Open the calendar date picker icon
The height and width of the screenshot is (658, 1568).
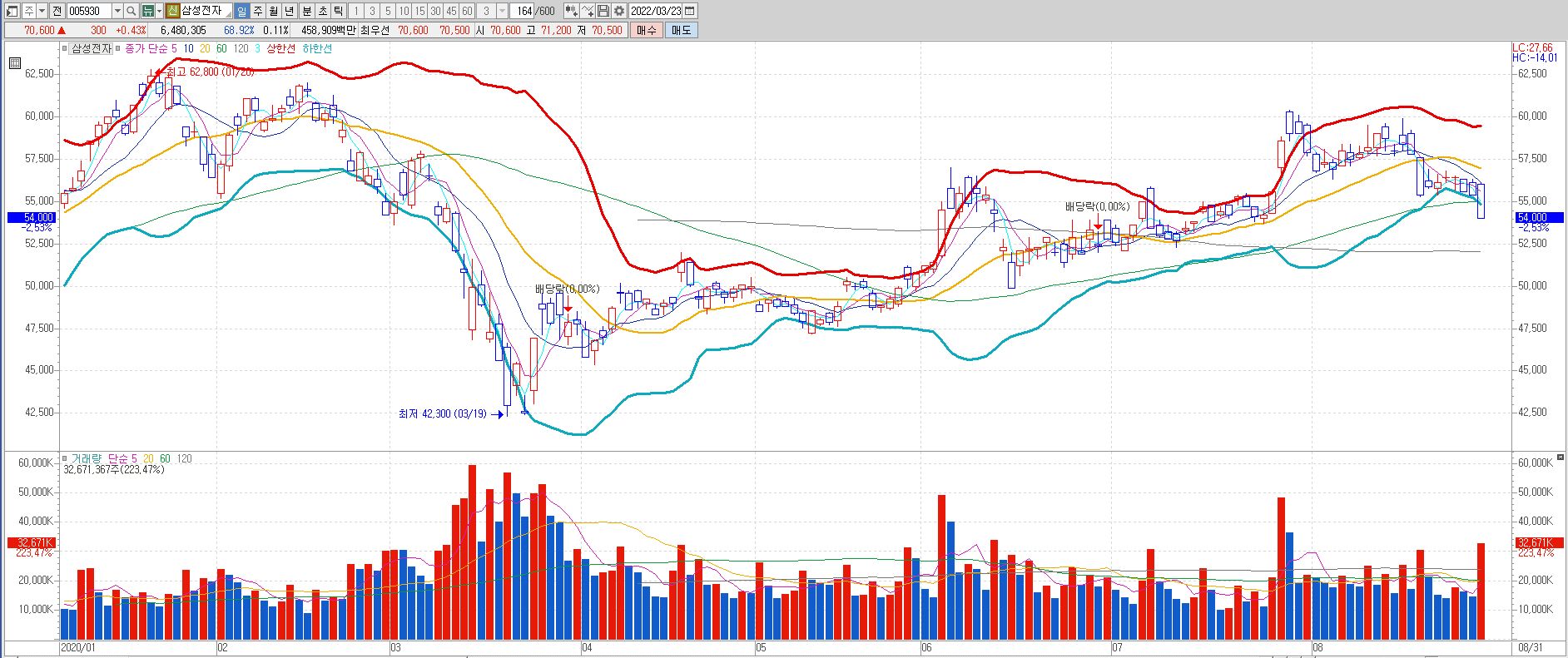689,11
